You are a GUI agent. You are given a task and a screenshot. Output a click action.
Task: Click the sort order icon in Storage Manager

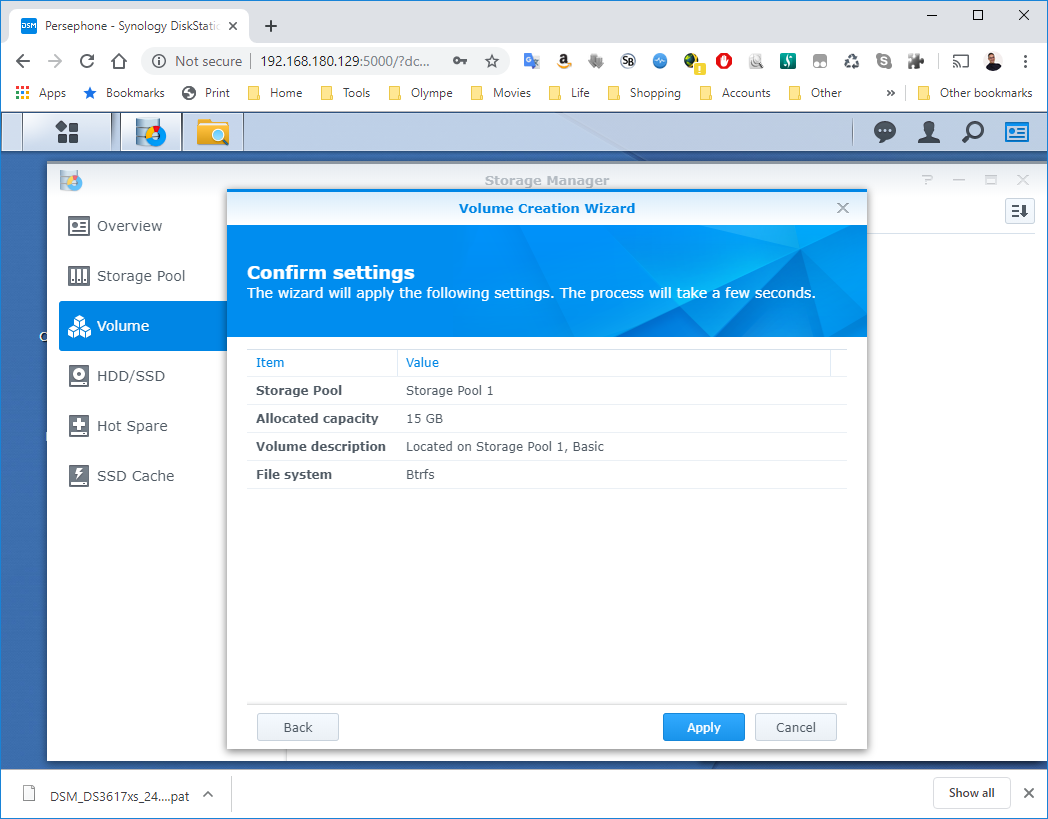pos(1019,210)
